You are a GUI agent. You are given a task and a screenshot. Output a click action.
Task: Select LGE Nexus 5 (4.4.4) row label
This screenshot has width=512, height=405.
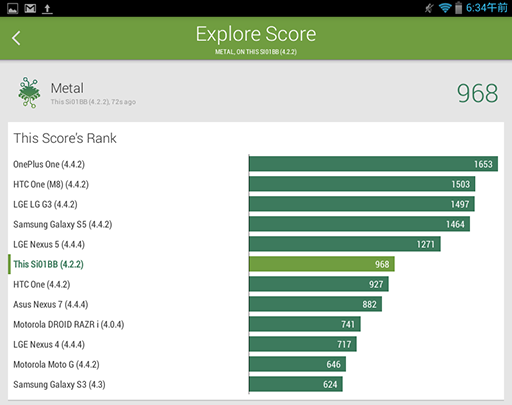coord(49,244)
